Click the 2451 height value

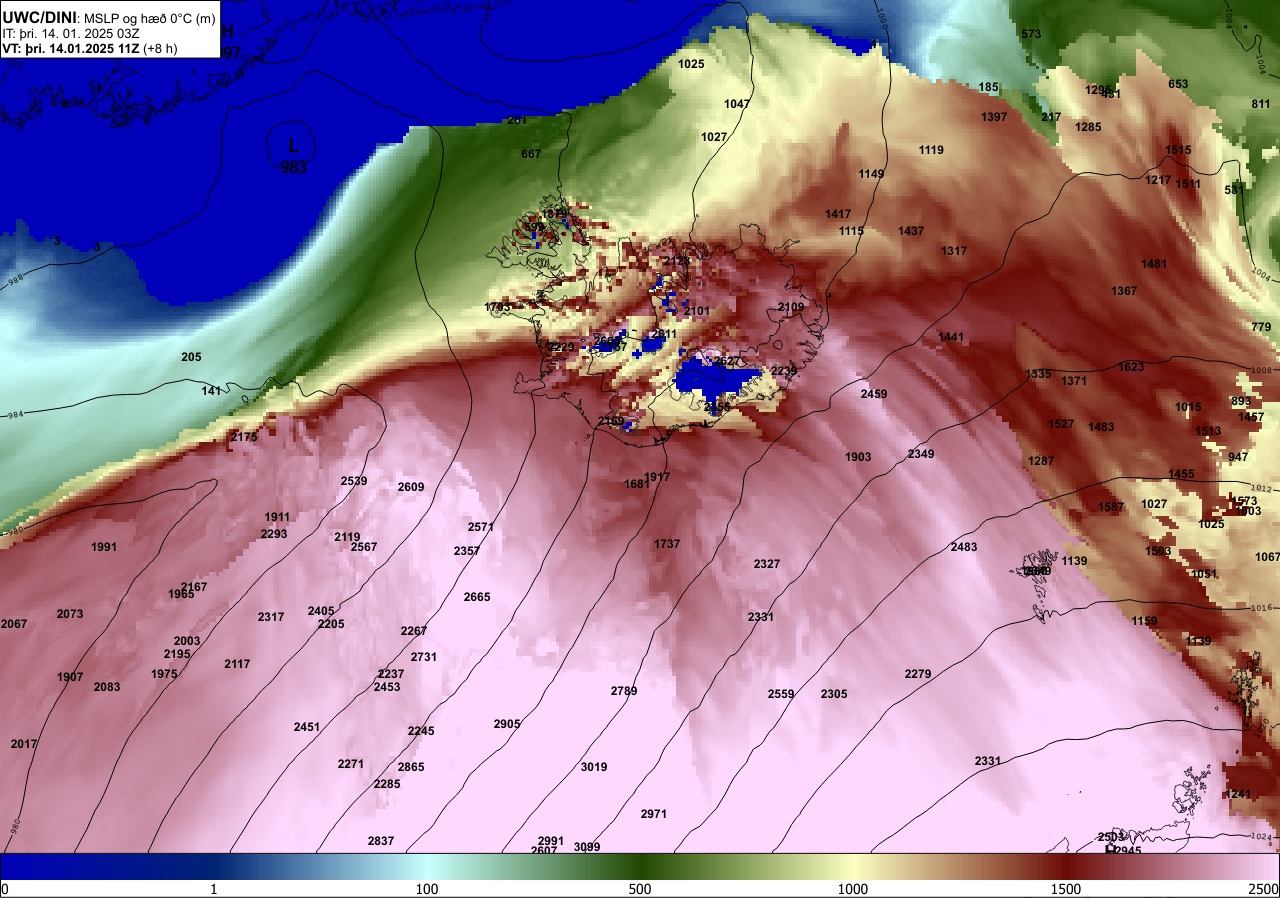[307, 727]
